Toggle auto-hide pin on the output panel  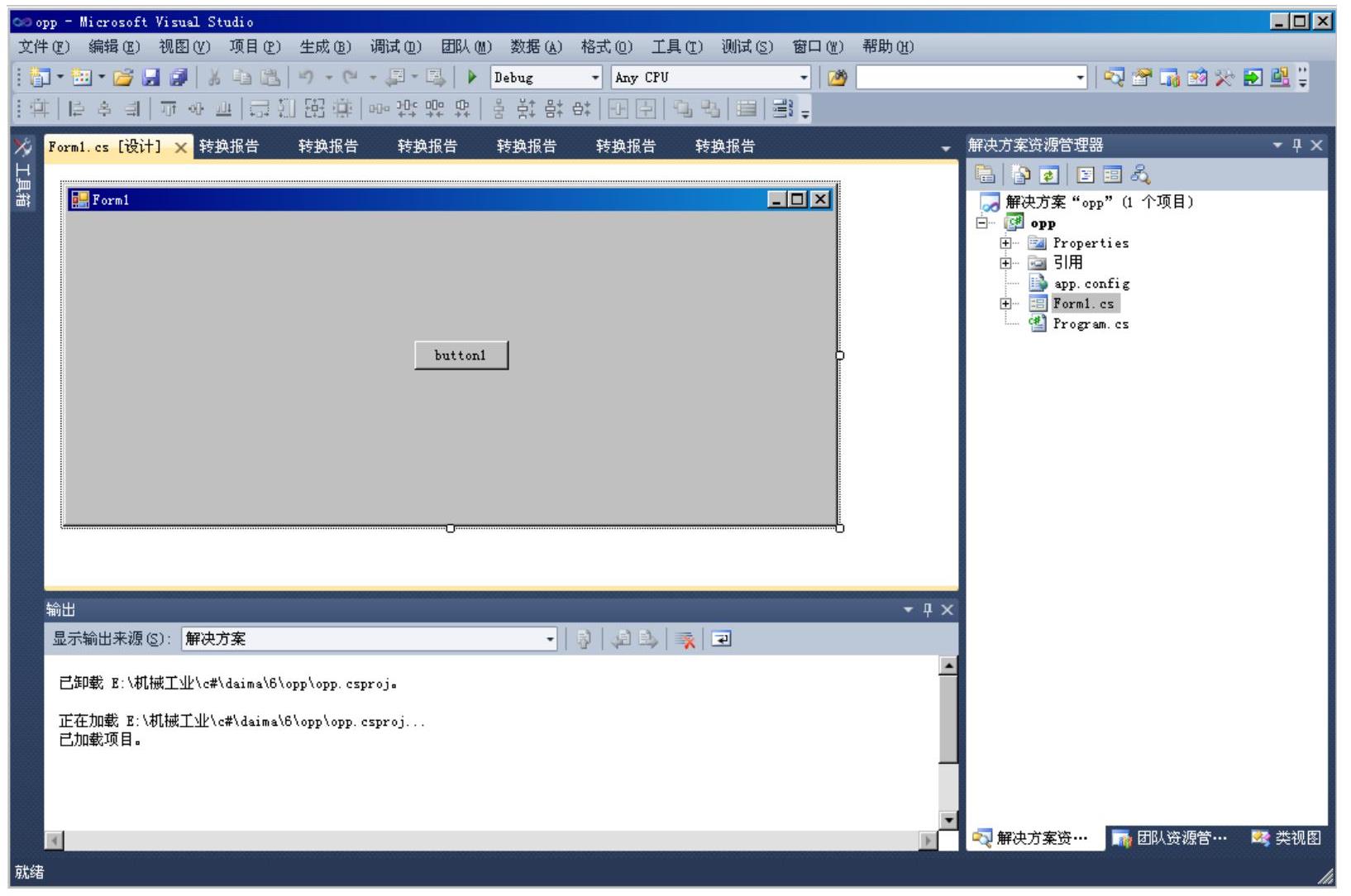[928, 610]
